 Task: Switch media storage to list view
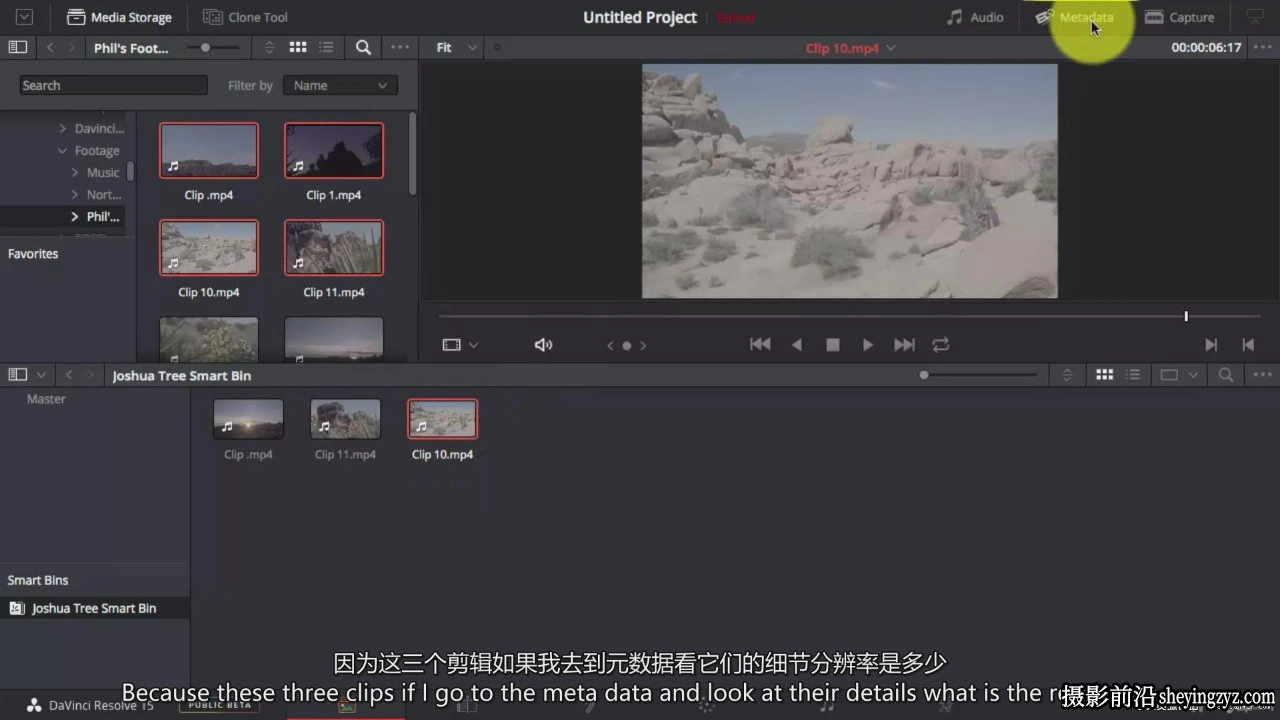326,47
